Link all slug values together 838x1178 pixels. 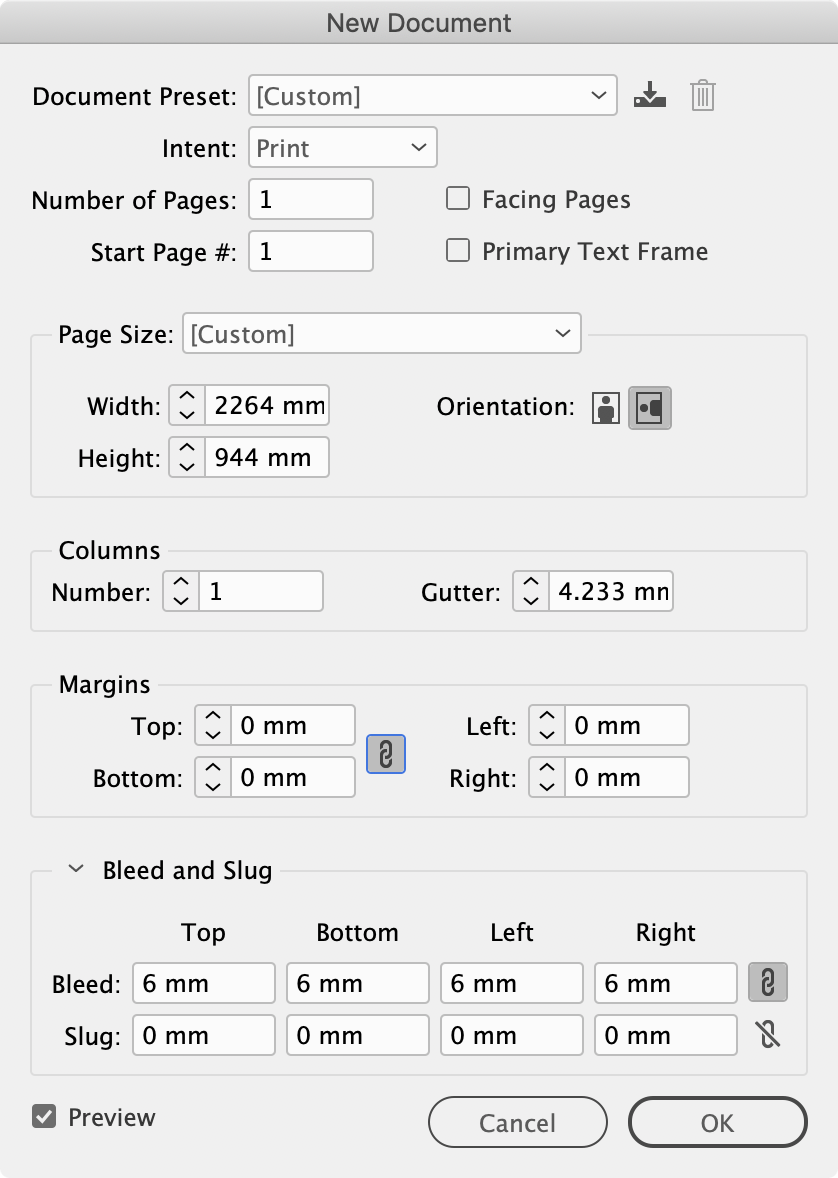point(768,1035)
